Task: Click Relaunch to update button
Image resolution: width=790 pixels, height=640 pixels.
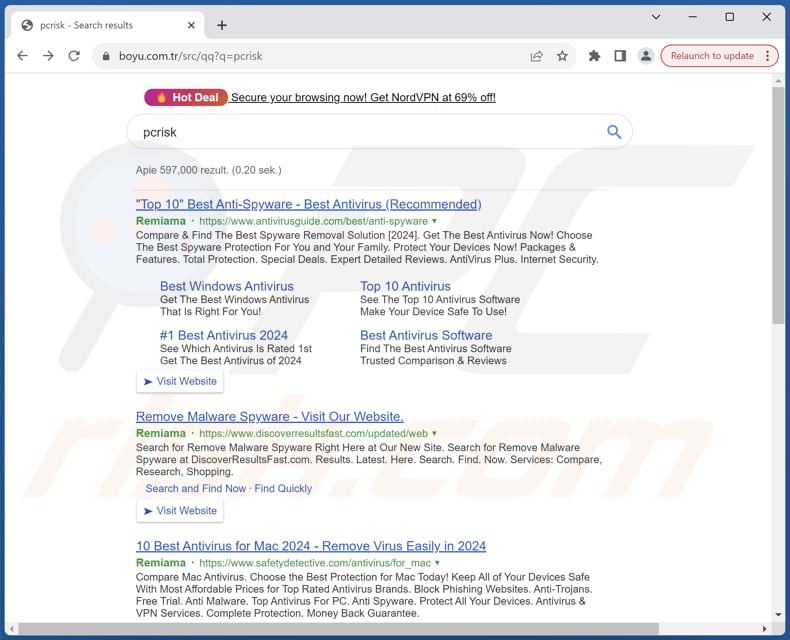Action: coord(711,56)
